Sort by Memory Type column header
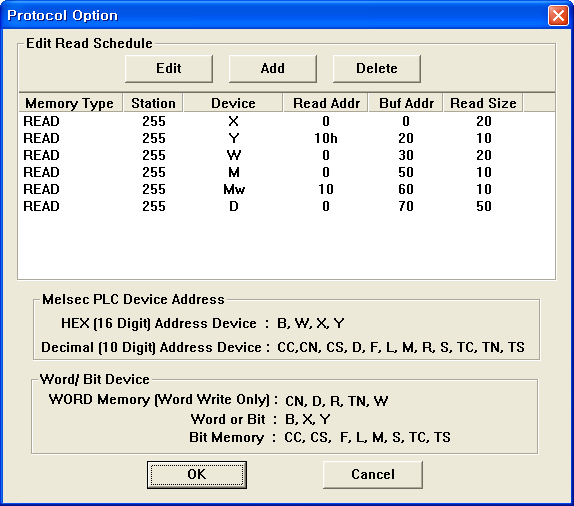This screenshot has width=574, height=506. click(x=70, y=103)
